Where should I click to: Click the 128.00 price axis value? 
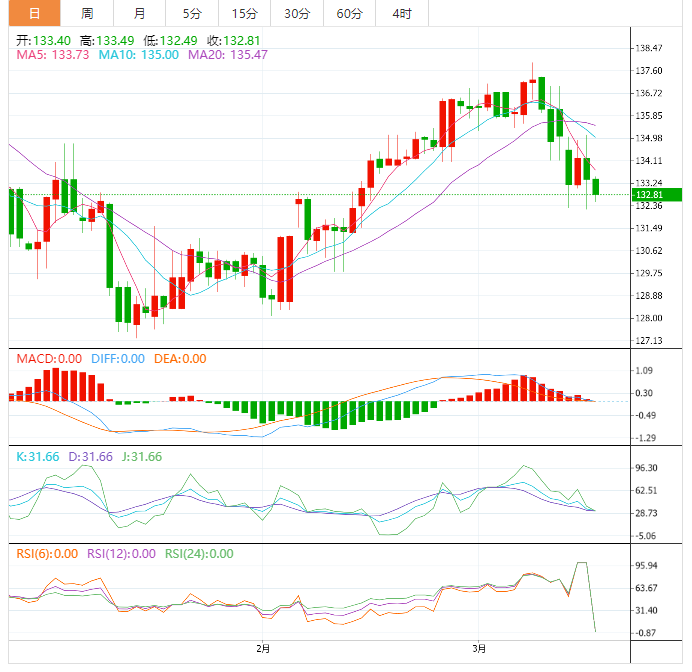(649, 318)
